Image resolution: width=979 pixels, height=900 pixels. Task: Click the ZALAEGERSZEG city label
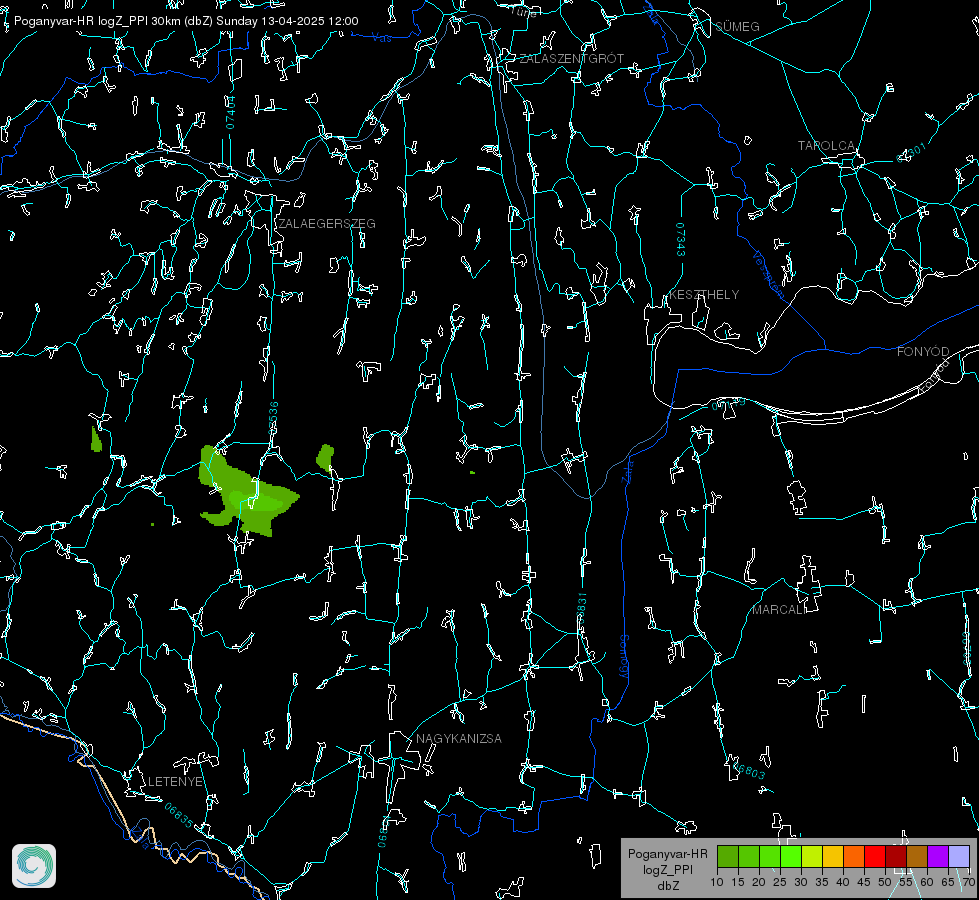point(327,224)
